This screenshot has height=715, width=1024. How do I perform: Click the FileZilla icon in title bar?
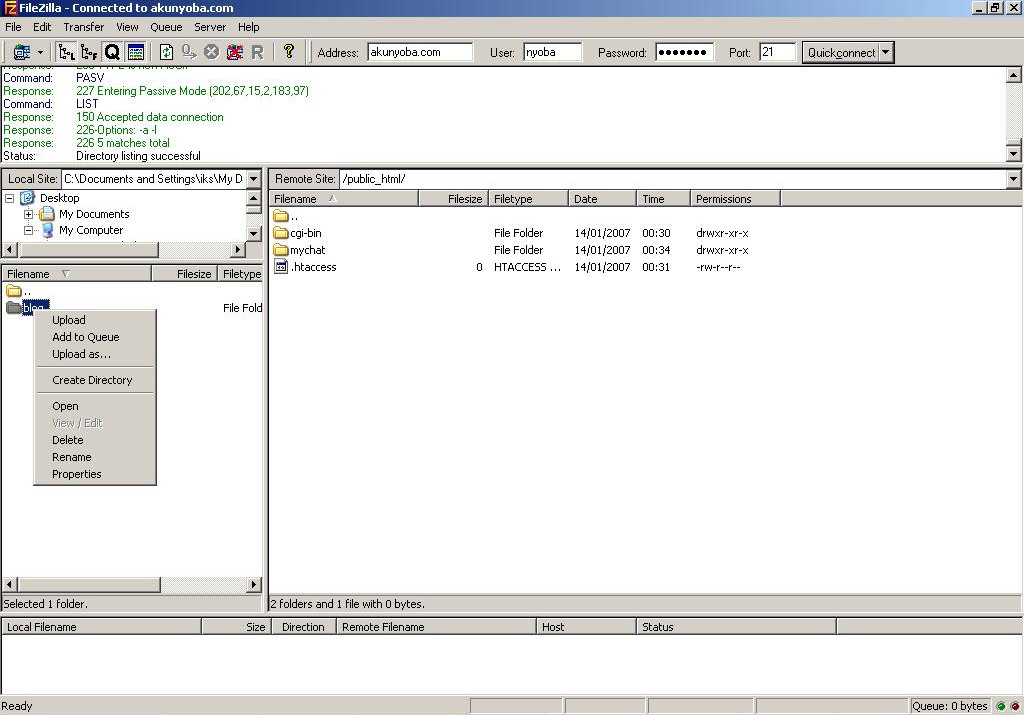(10, 8)
